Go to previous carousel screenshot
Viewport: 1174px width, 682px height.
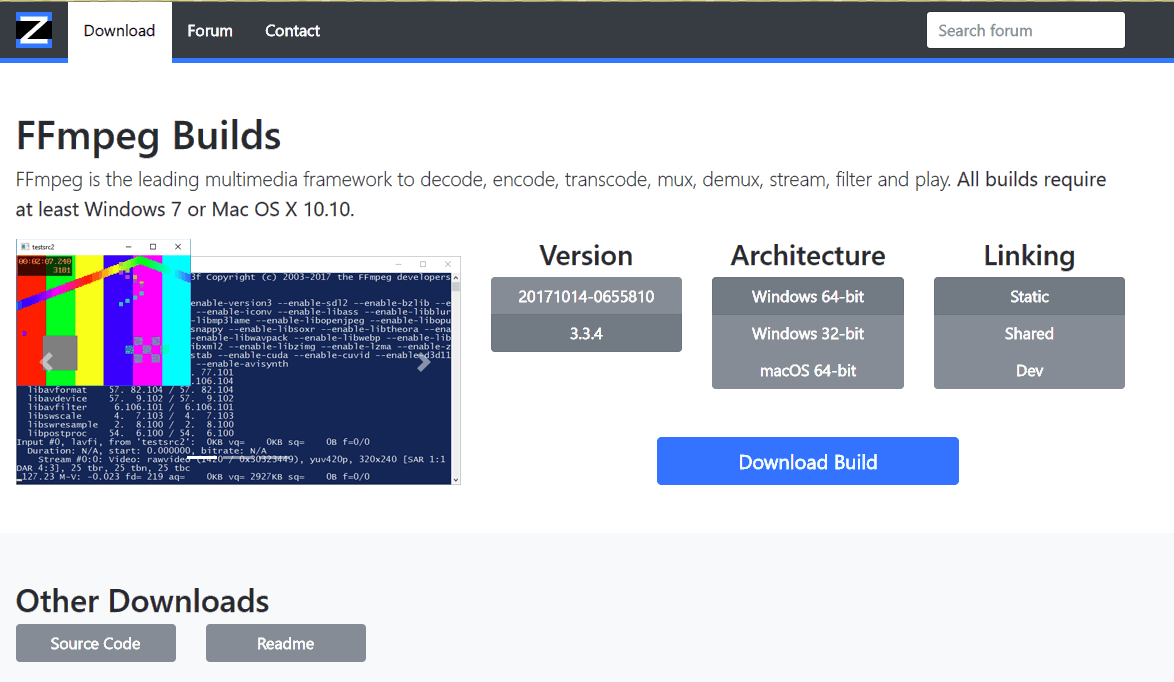click(46, 362)
